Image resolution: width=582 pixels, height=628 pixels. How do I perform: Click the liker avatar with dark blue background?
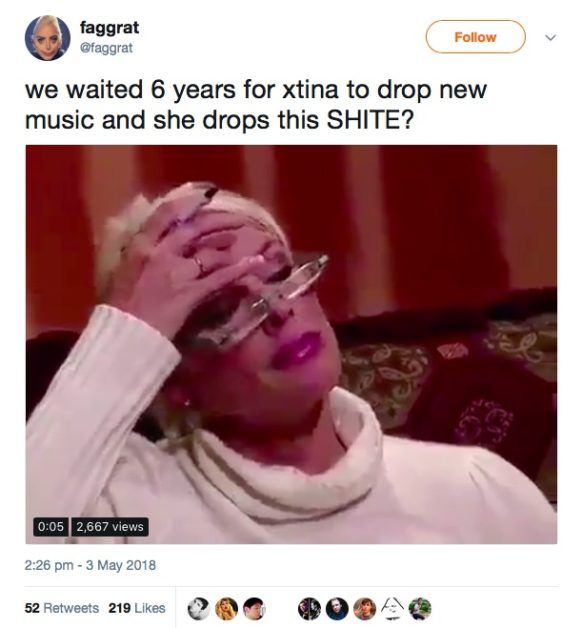(336, 608)
